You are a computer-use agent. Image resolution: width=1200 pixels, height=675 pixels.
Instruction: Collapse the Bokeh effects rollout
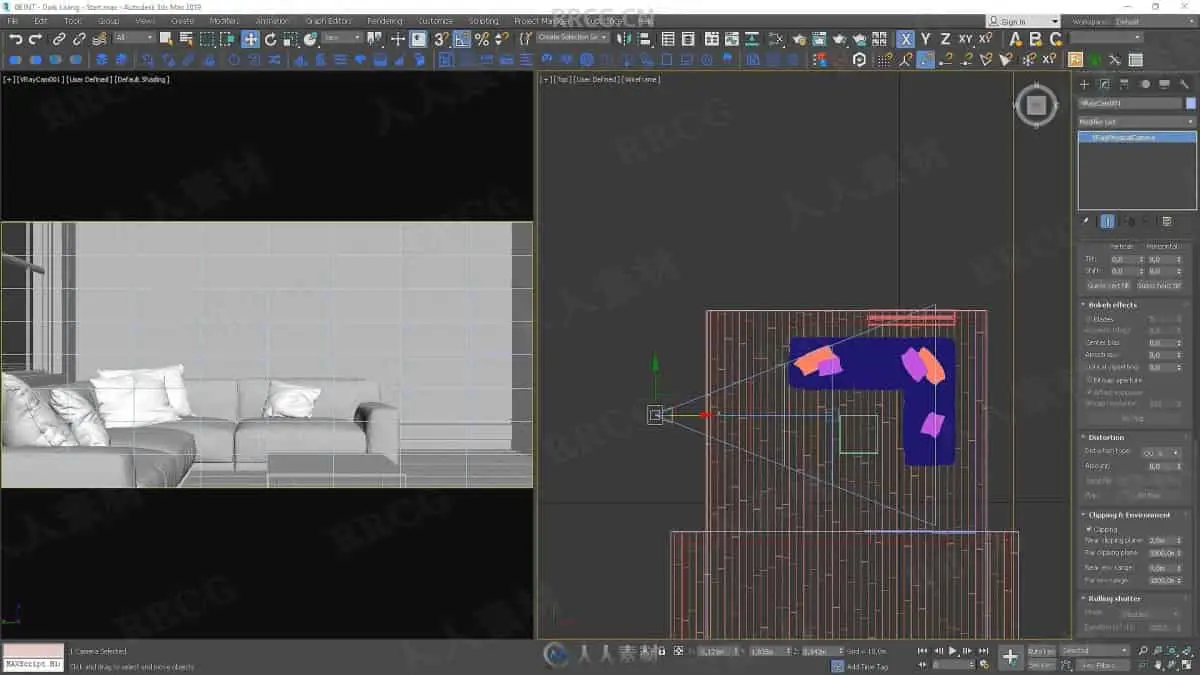click(x=1113, y=305)
